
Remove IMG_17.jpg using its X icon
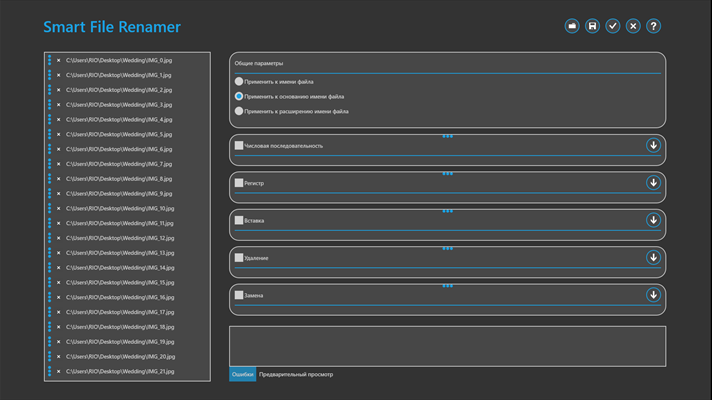coord(59,312)
